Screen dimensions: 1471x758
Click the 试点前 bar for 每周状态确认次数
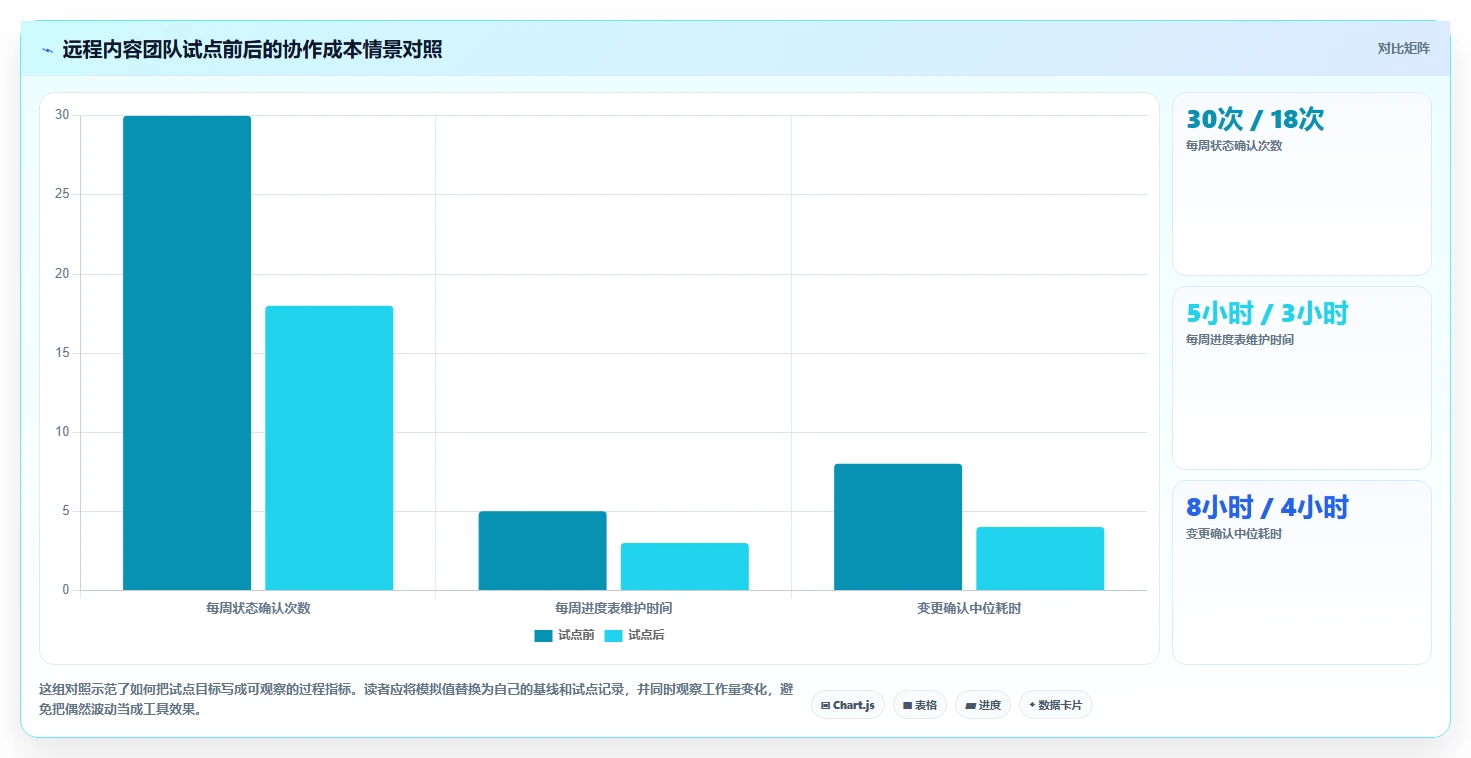click(x=187, y=353)
